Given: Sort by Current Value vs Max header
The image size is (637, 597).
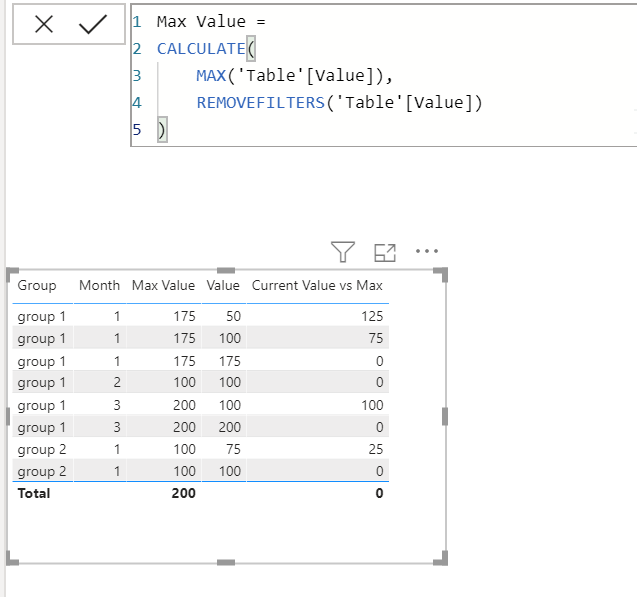Looking at the screenshot, I should [x=317, y=286].
